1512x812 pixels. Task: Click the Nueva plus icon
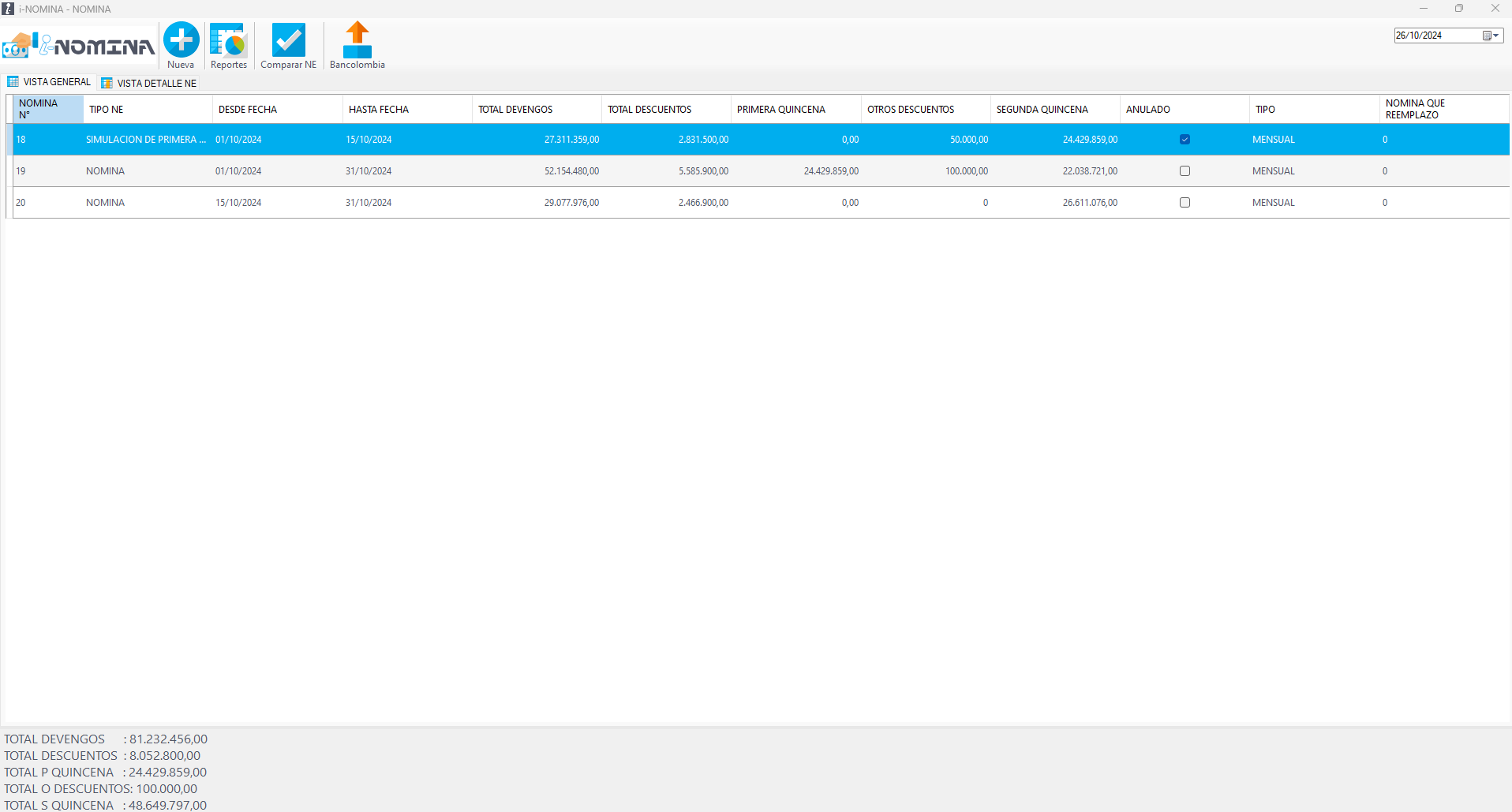tap(181, 40)
